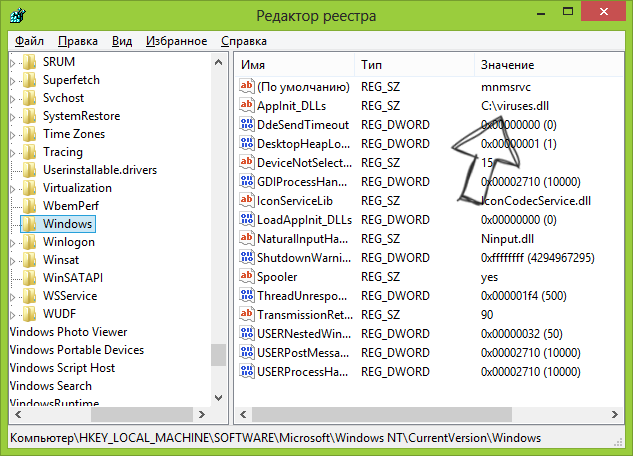
Task: Expand the Tracing key
Action: 13,153
